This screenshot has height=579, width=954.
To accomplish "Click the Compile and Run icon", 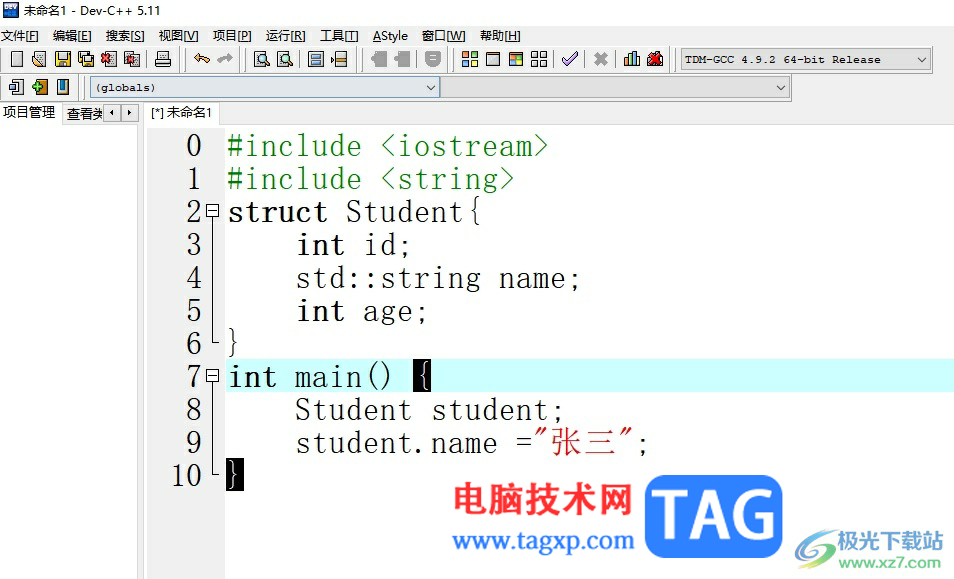I will 516,59.
